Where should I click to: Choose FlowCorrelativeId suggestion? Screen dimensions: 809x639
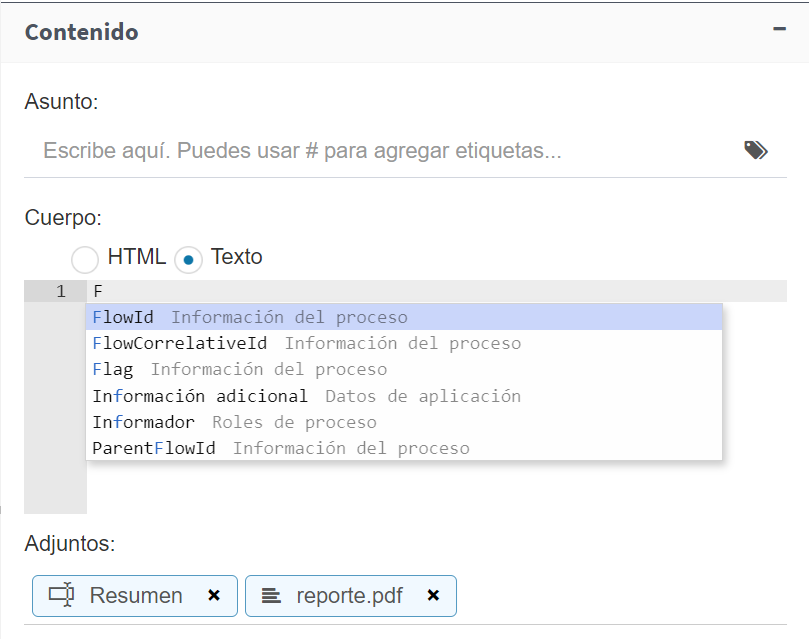(404, 343)
